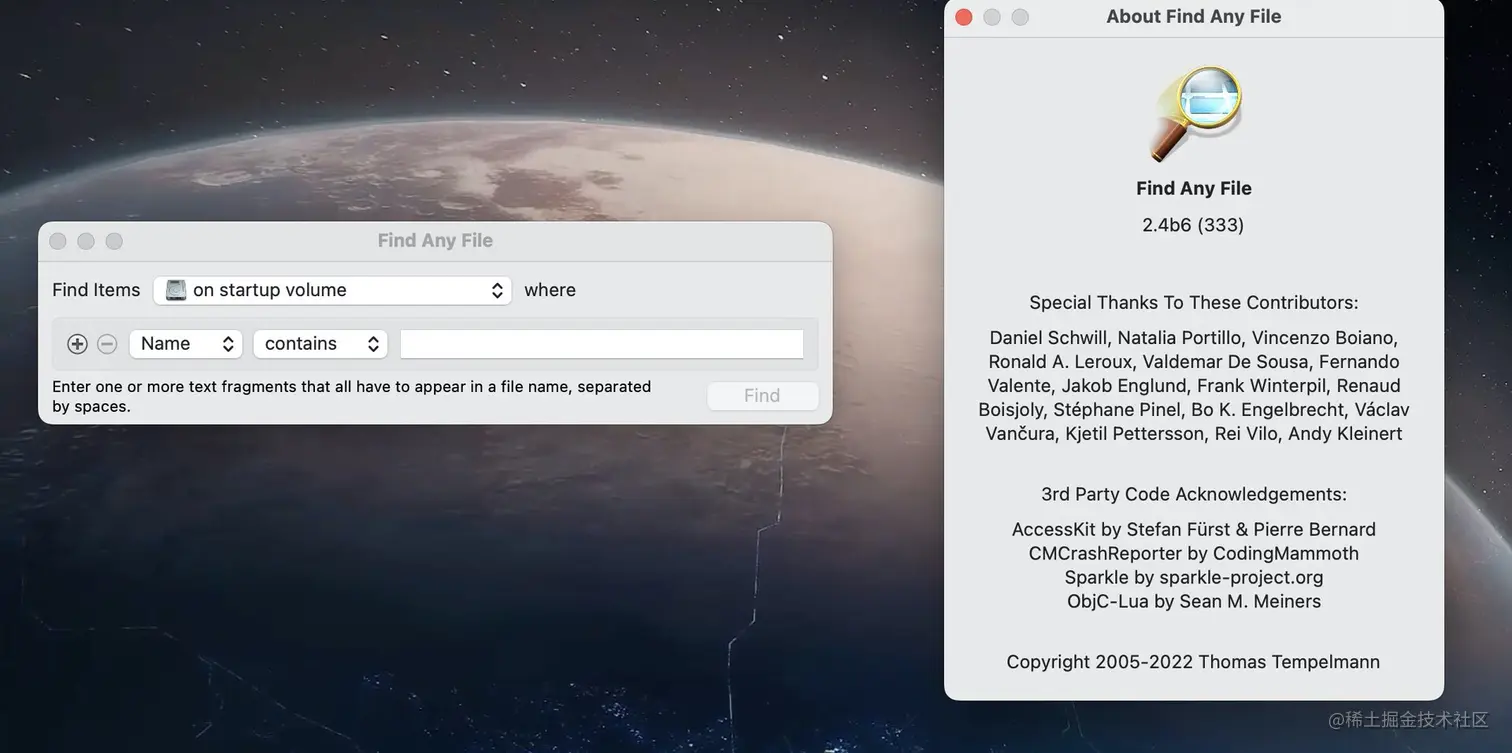The image size is (1512, 753).
Task: Click the Find Any File window title bar
Action: tap(435, 240)
